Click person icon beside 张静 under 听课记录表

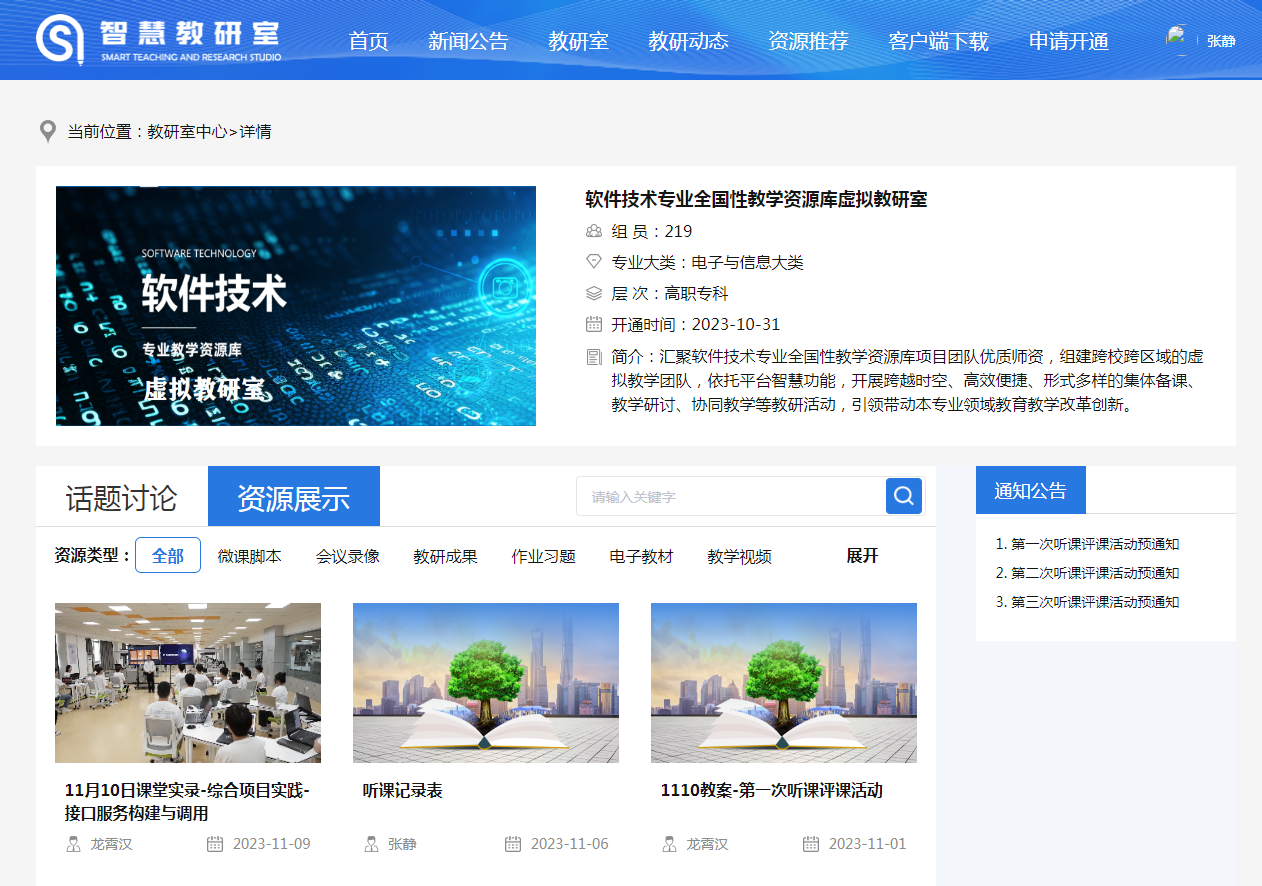371,844
